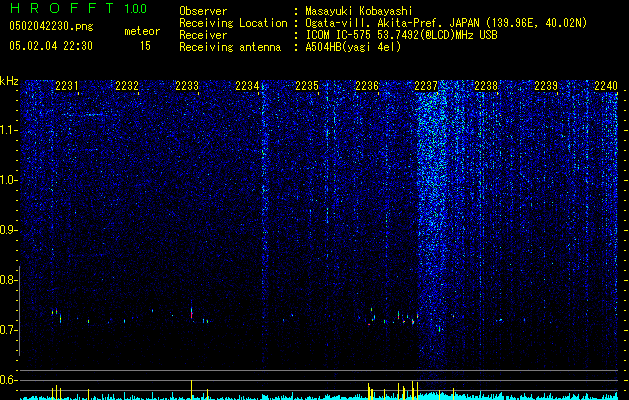Click the 'Observer' field label
Image resolution: width=629 pixels, height=400 pixels.
tap(203, 11)
